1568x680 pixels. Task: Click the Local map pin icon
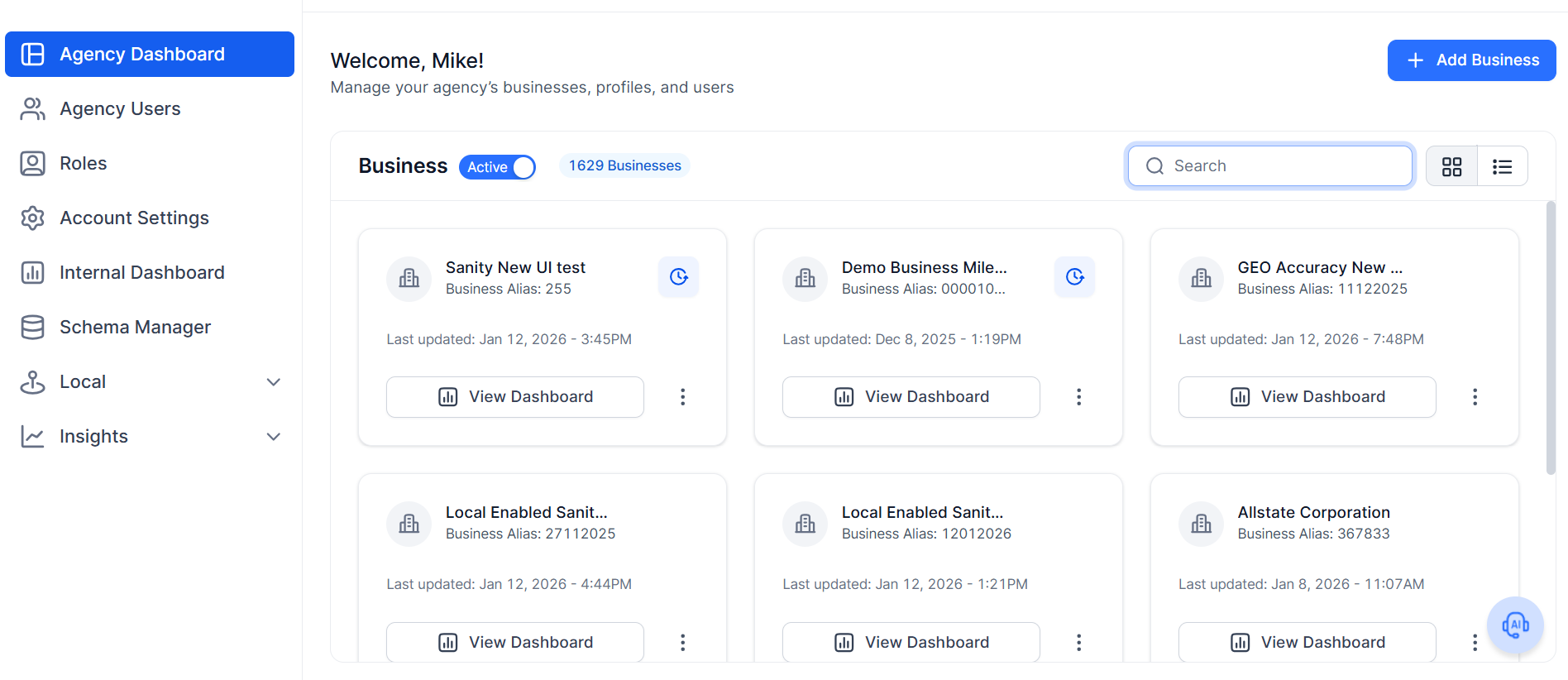32,381
